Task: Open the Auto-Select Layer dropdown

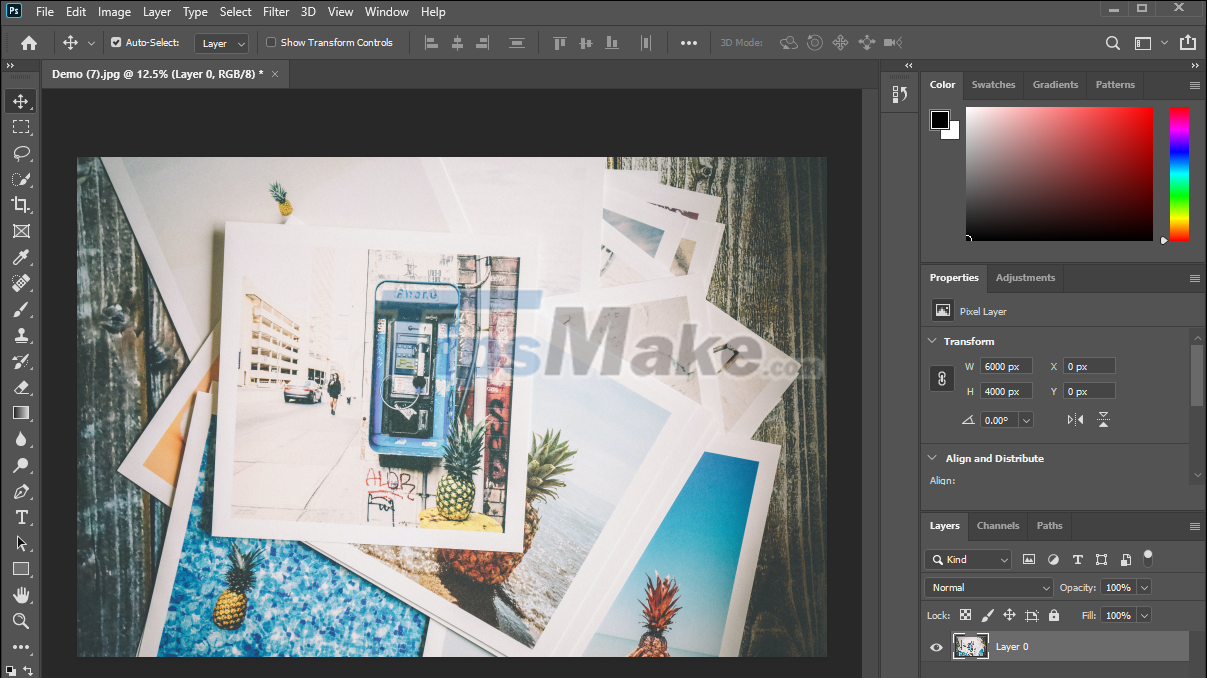Action: [222, 43]
